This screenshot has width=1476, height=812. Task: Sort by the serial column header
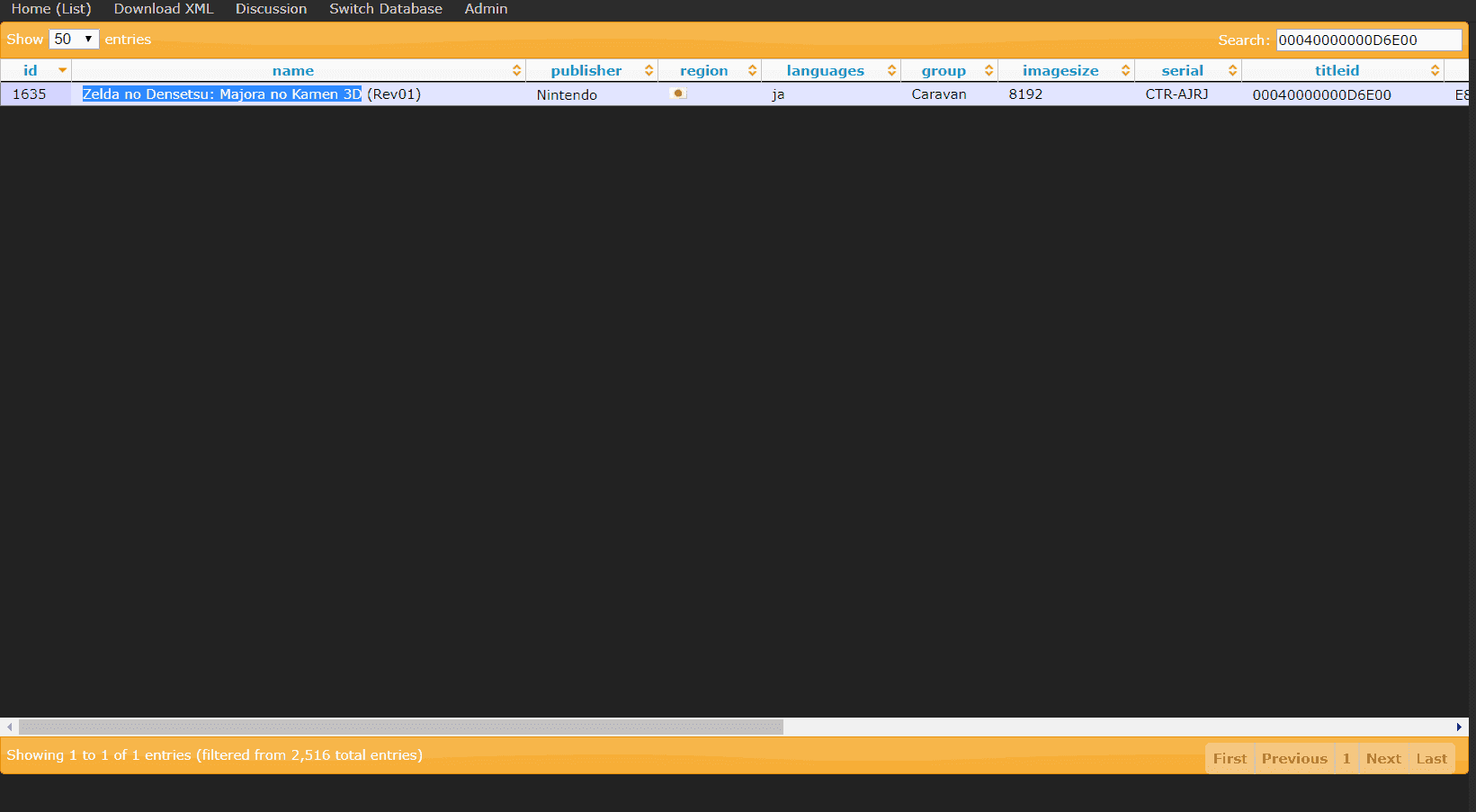[x=1188, y=70]
